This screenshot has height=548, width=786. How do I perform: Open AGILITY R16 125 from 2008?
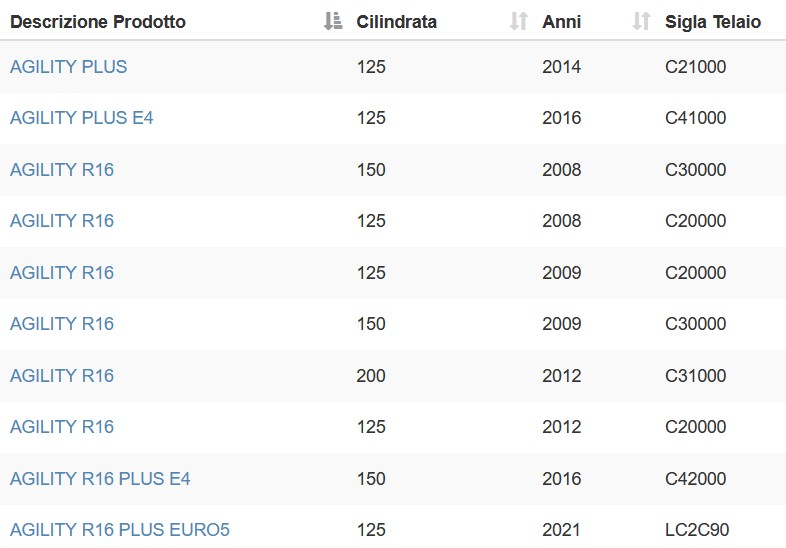(x=62, y=221)
